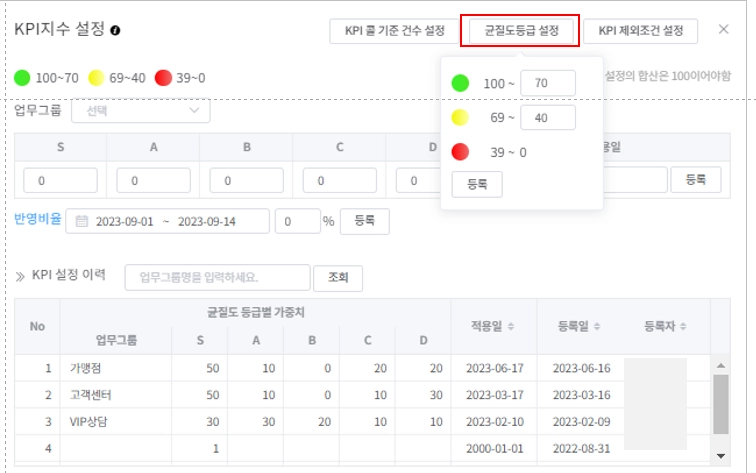This screenshot has height=473, width=756.
Task: Click 등록 button in the grade popup
Action: tap(477, 184)
